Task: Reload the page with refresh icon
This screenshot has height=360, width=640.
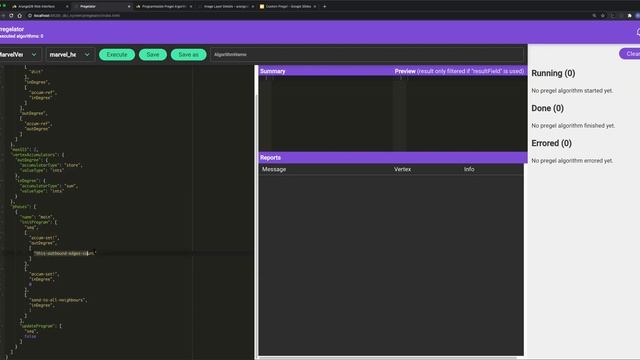Action: tap(11, 16)
